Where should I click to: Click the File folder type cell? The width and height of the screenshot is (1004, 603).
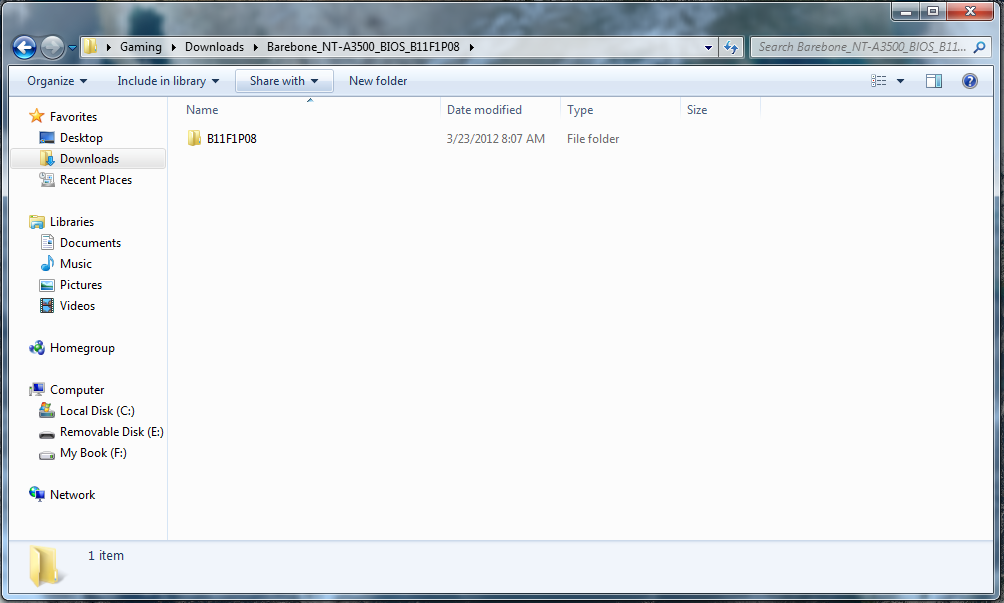point(593,139)
